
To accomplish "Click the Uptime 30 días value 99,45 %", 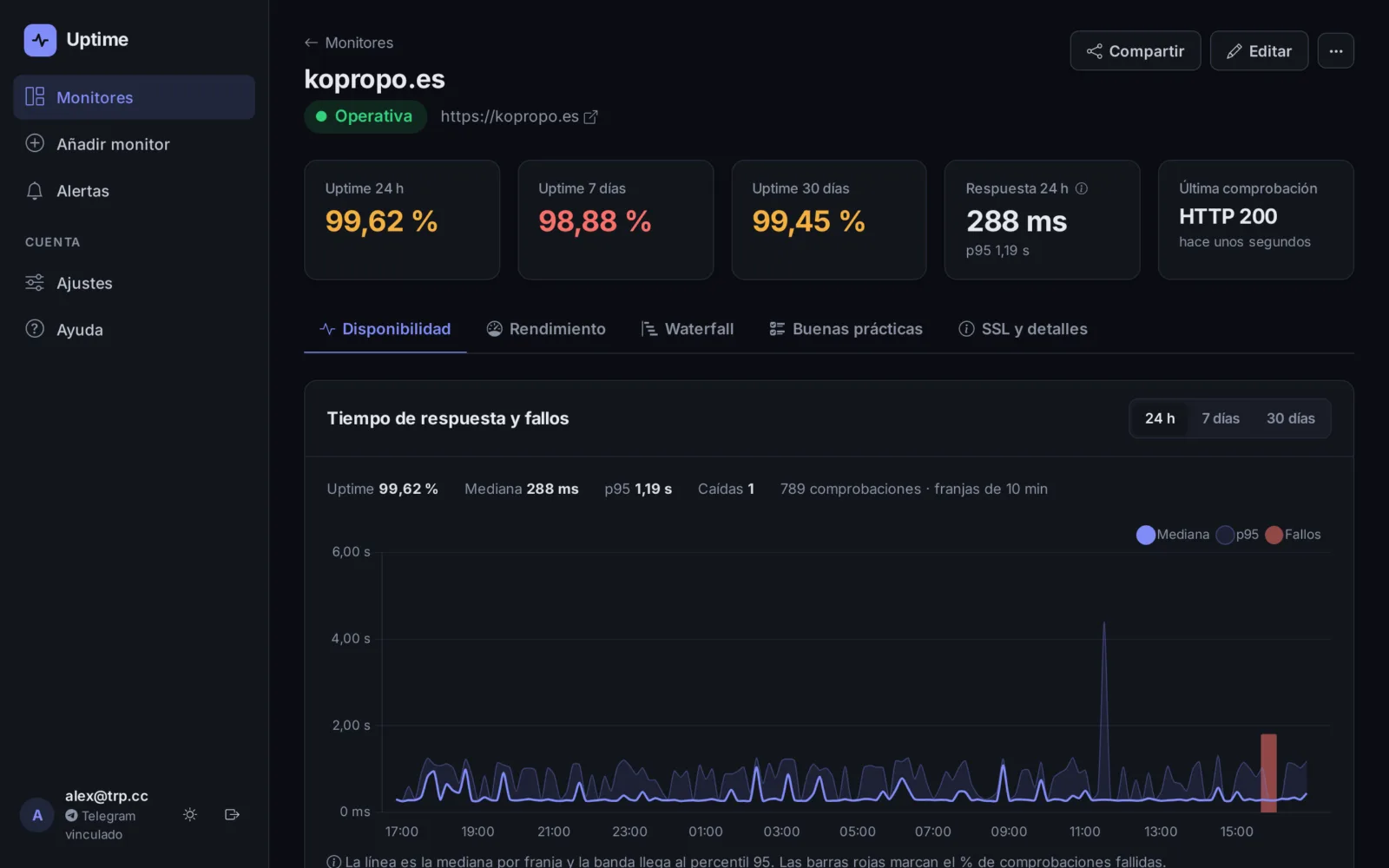I will click(x=808, y=221).
